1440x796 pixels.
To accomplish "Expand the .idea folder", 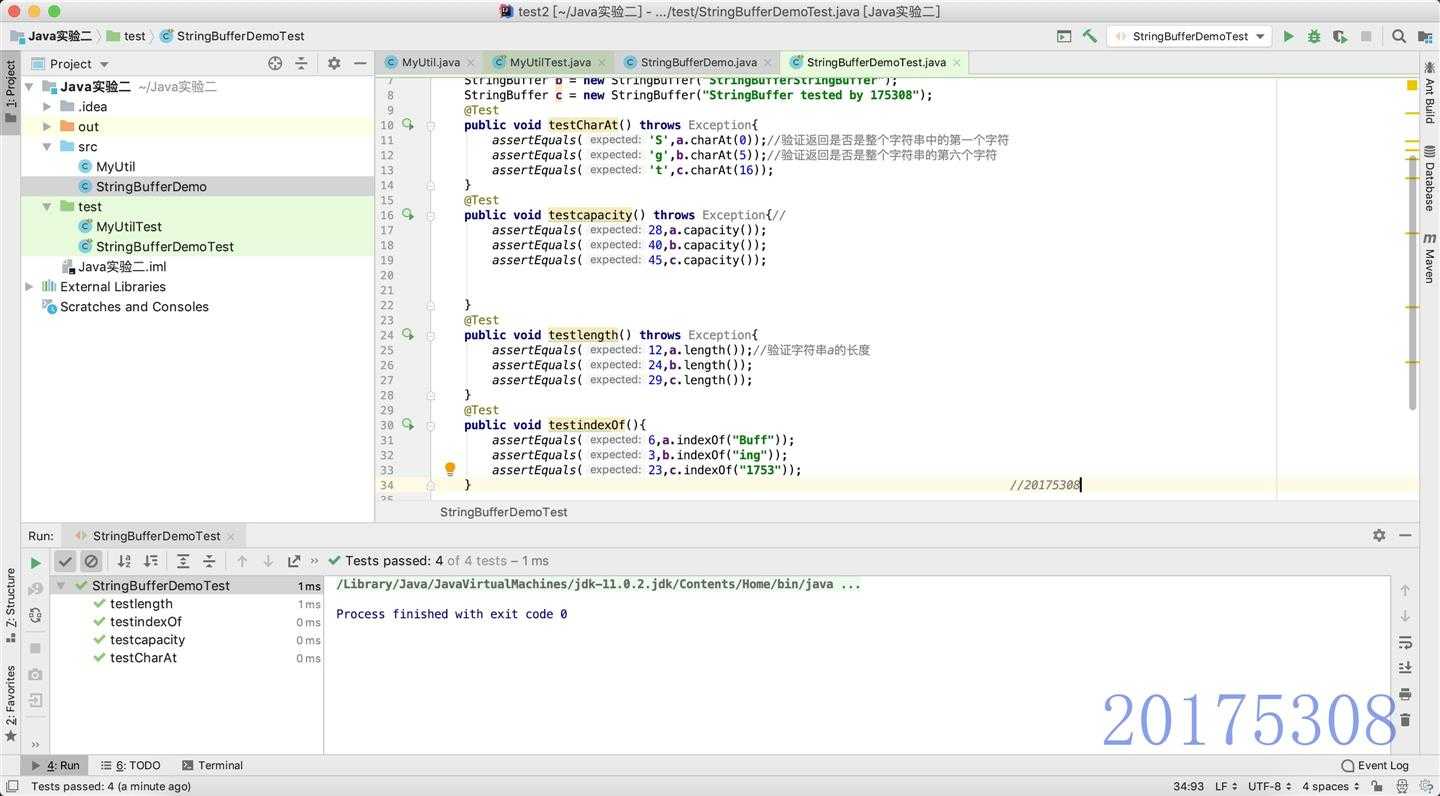I will (x=47, y=106).
